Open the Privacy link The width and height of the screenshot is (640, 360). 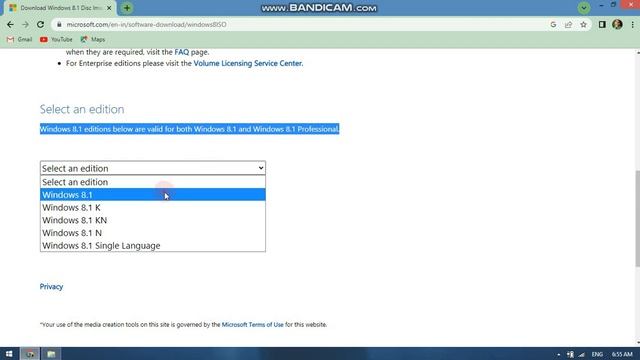point(51,287)
